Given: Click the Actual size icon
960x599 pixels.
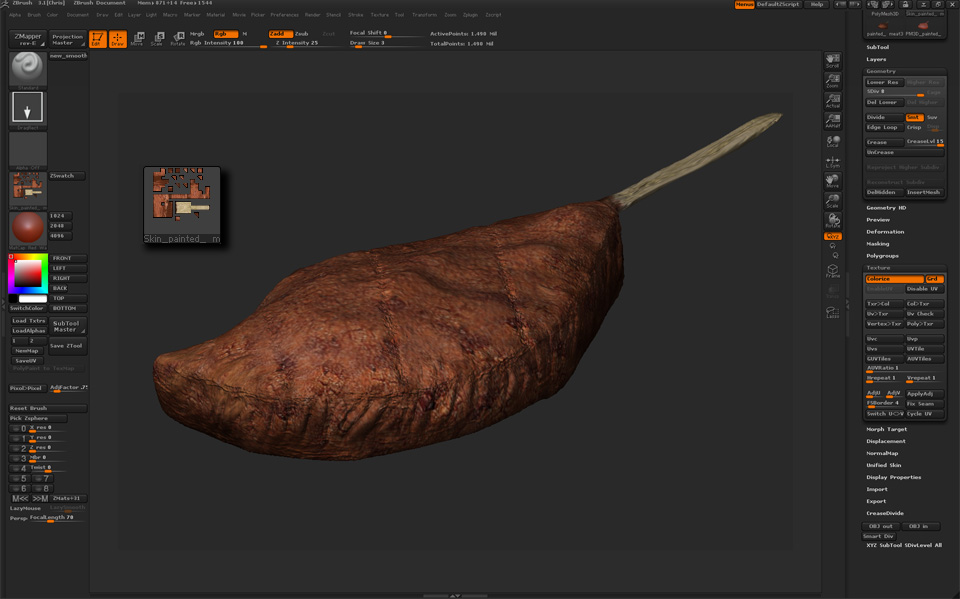Looking at the screenshot, I should click(x=832, y=100).
